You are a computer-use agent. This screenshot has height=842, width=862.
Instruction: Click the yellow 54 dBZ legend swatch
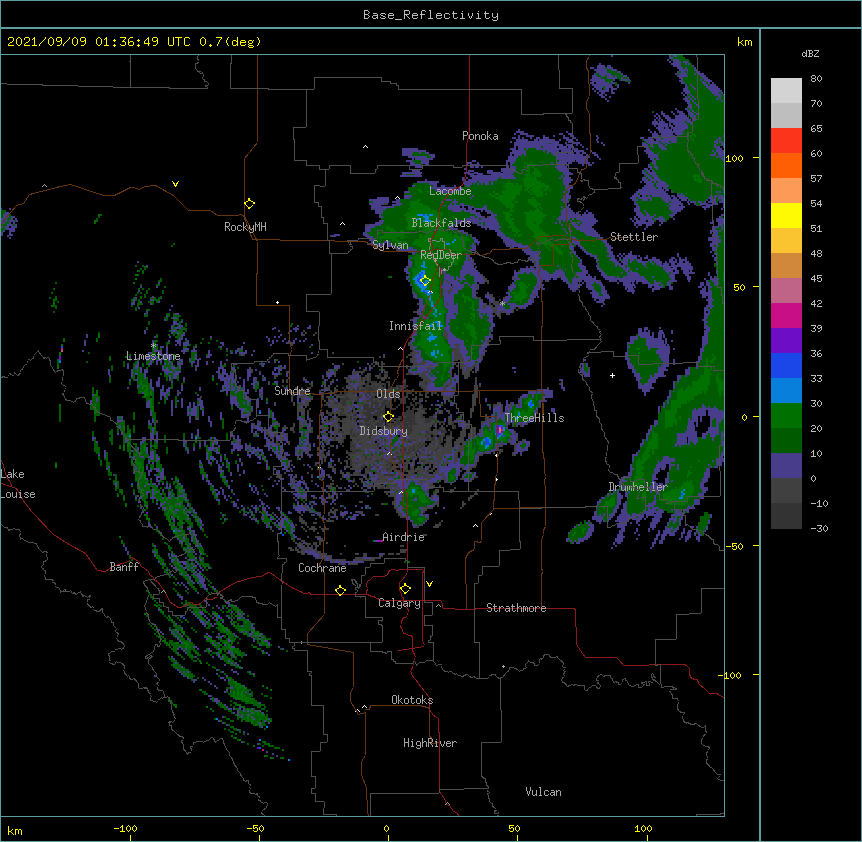tap(786, 215)
